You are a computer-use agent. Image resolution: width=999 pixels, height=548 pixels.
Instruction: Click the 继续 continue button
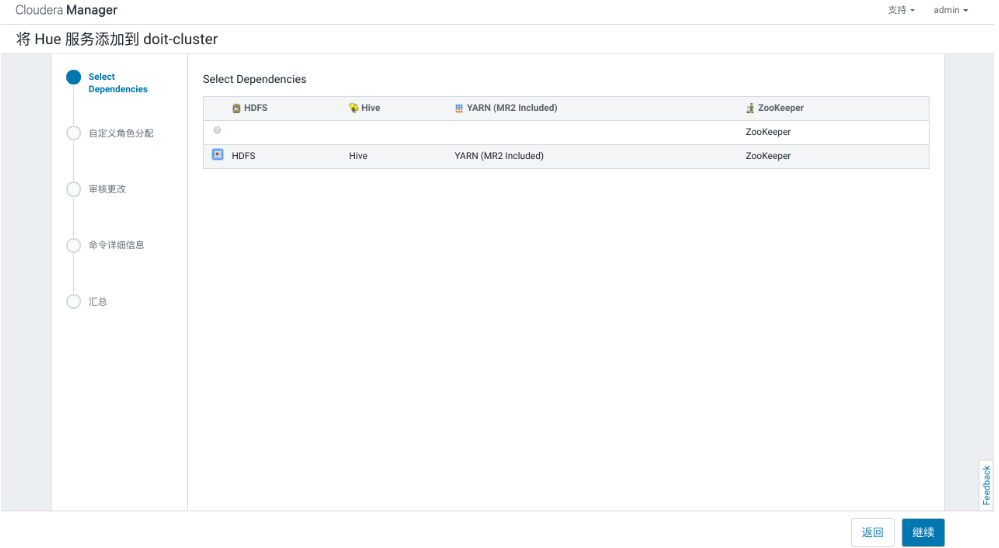click(x=923, y=532)
